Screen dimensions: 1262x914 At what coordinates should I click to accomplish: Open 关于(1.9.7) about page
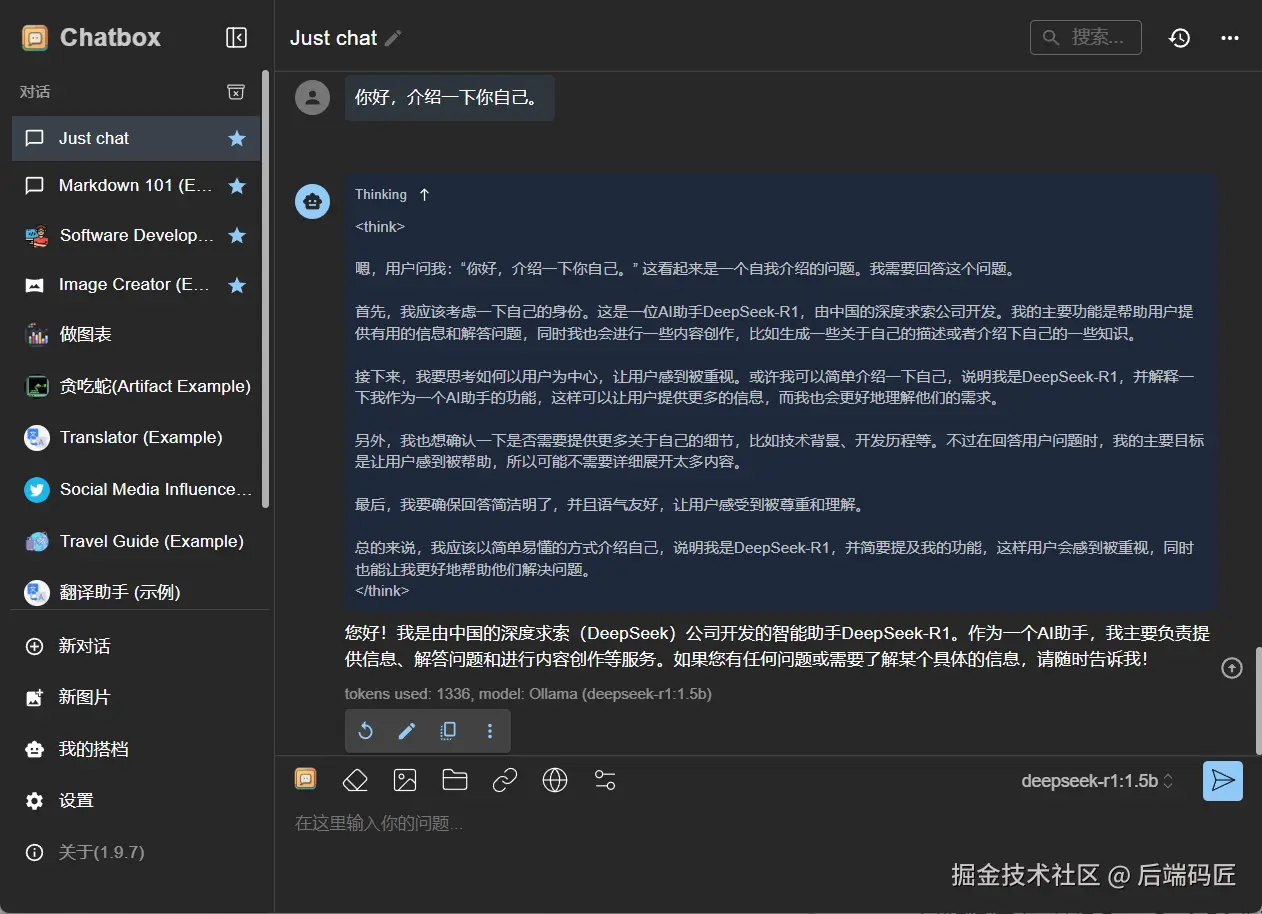pos(136,852)
